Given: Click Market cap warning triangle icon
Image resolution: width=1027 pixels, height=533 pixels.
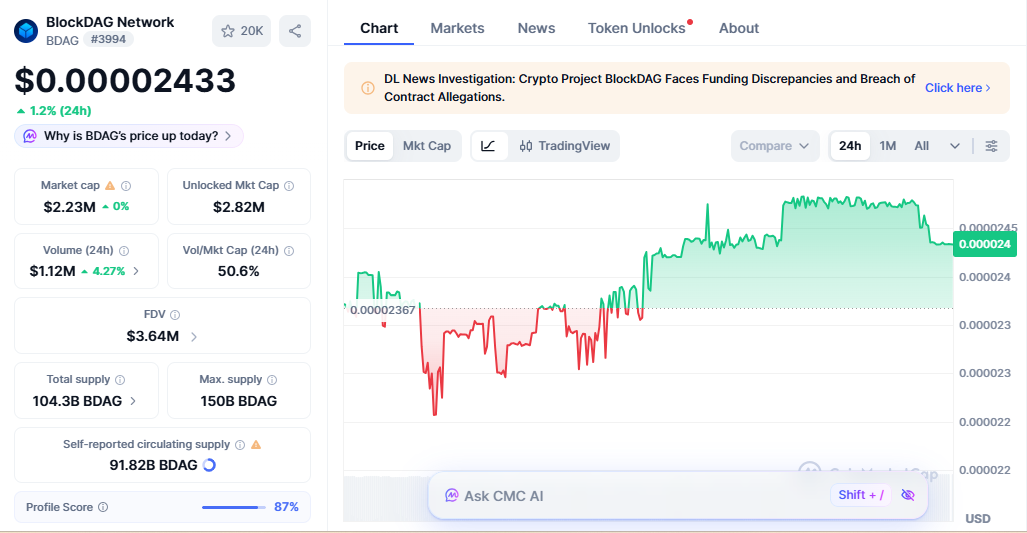Looking at the screenshot, I should [x=110, y=185].
